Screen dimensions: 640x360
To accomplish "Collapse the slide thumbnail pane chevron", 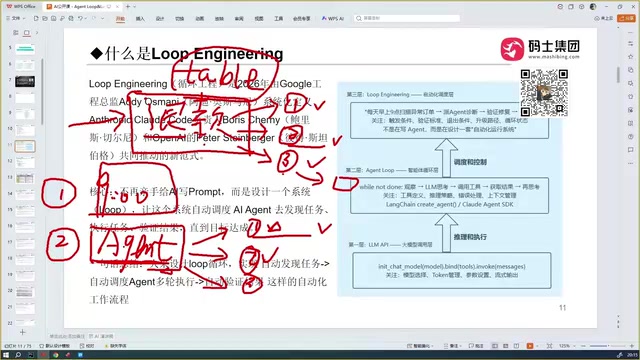I will click(37, 33).
